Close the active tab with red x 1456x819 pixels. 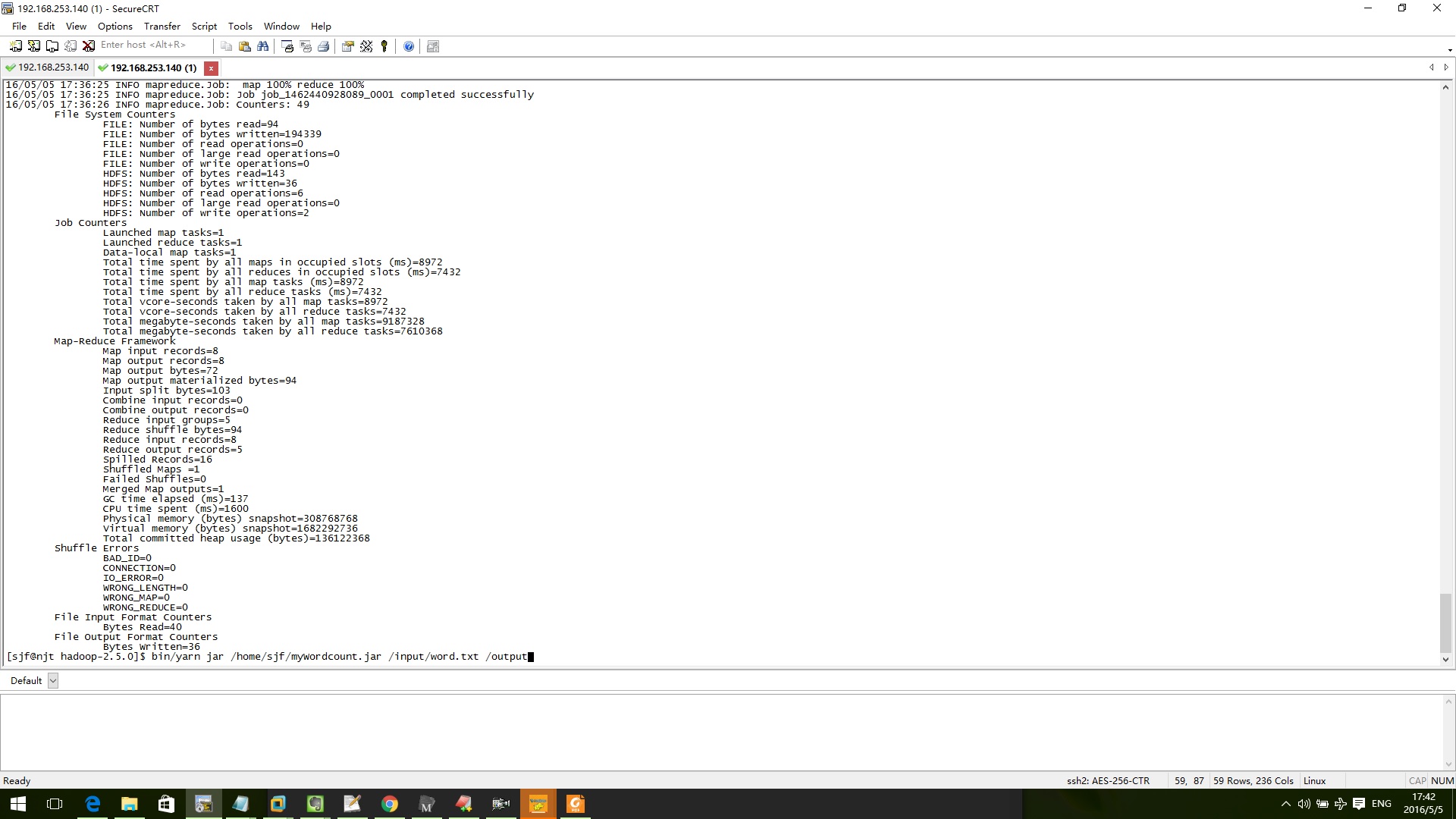click(211, 68)
